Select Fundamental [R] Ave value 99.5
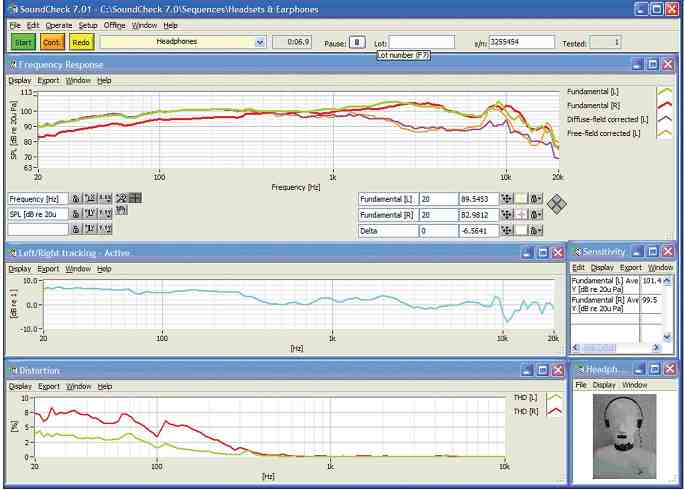 [x=650, y=300]
